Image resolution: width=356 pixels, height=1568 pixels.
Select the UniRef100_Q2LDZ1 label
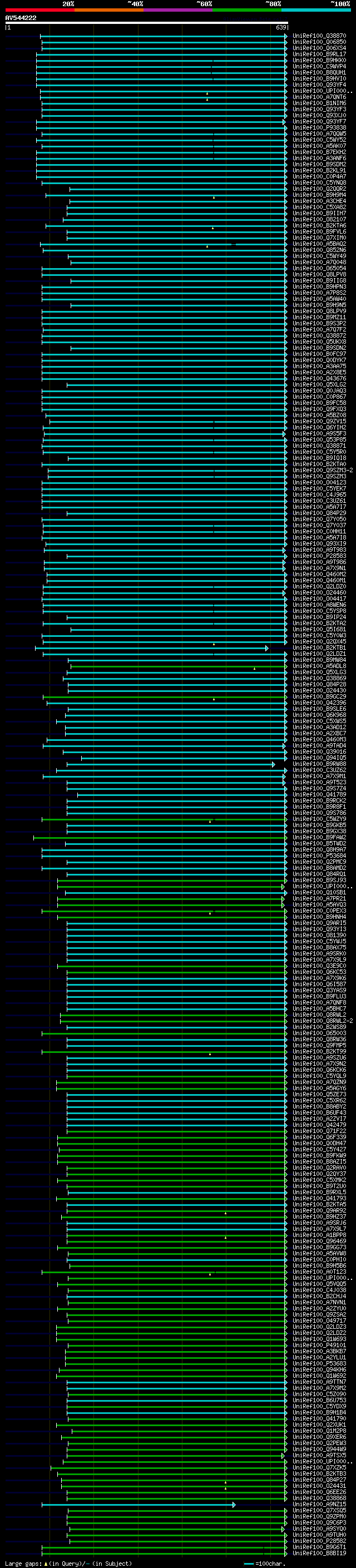[319, 654]
